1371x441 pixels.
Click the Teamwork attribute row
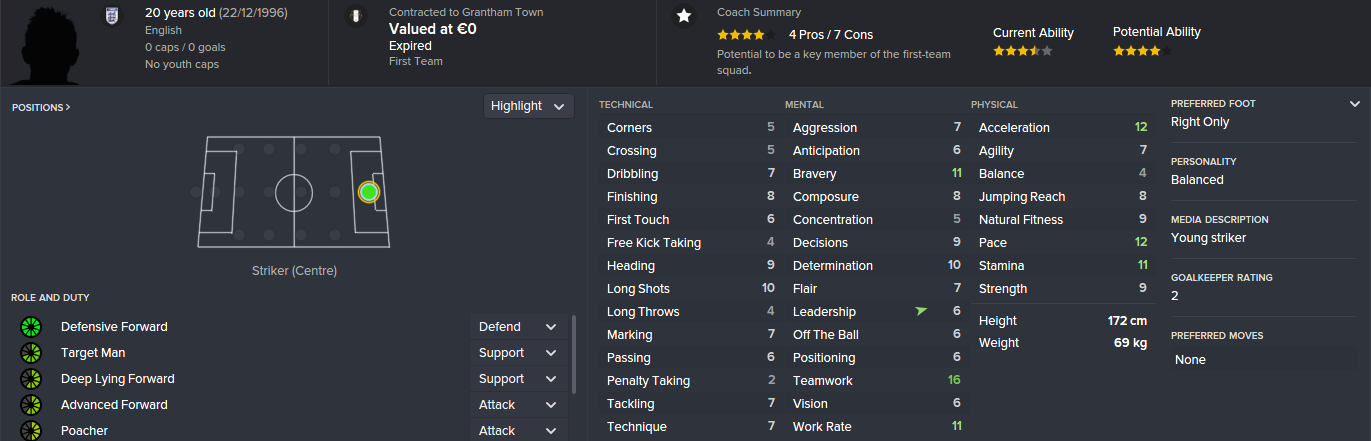(x=876, y=381)
